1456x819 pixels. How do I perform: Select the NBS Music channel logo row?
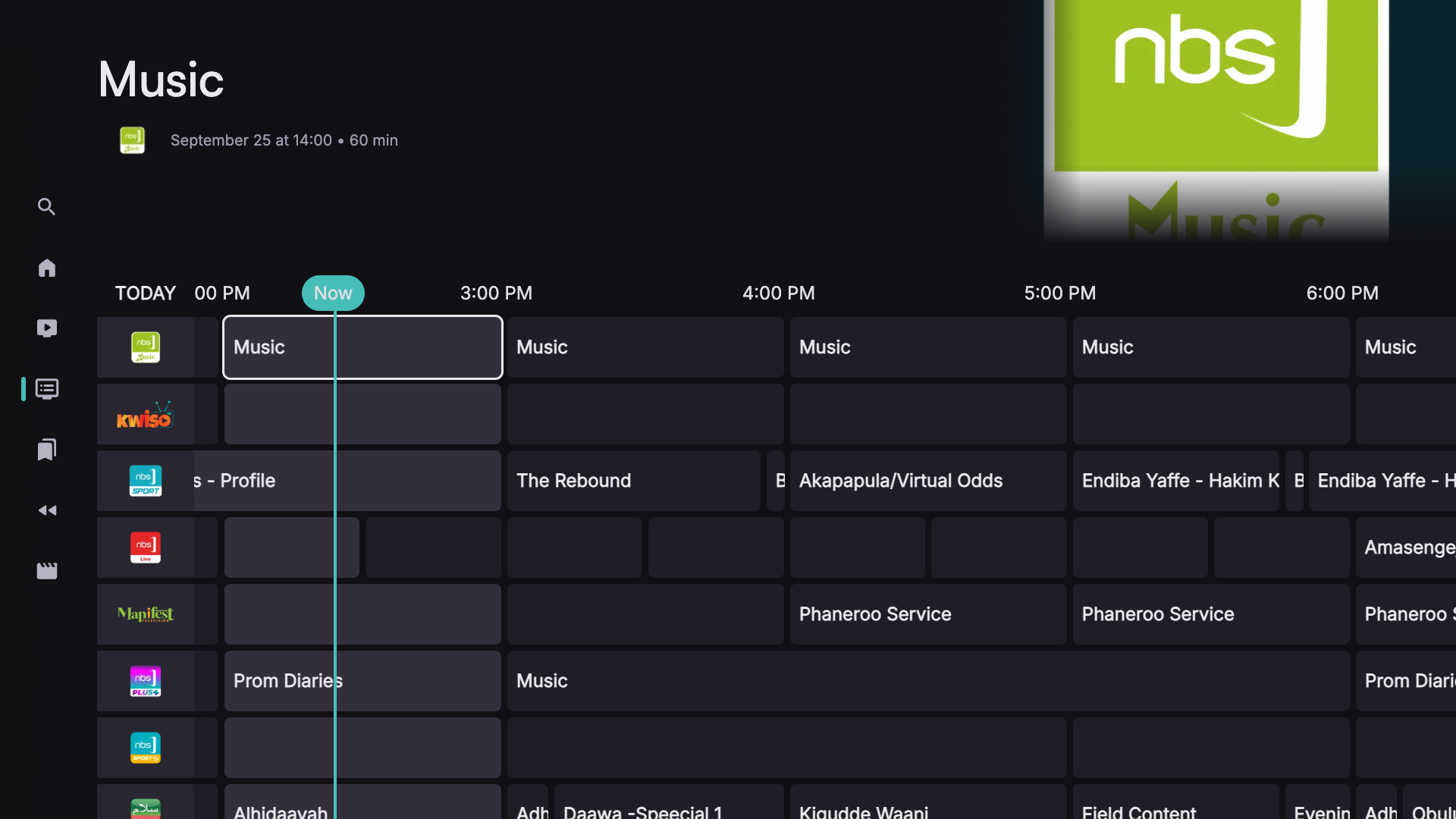(x=146, y=347)
